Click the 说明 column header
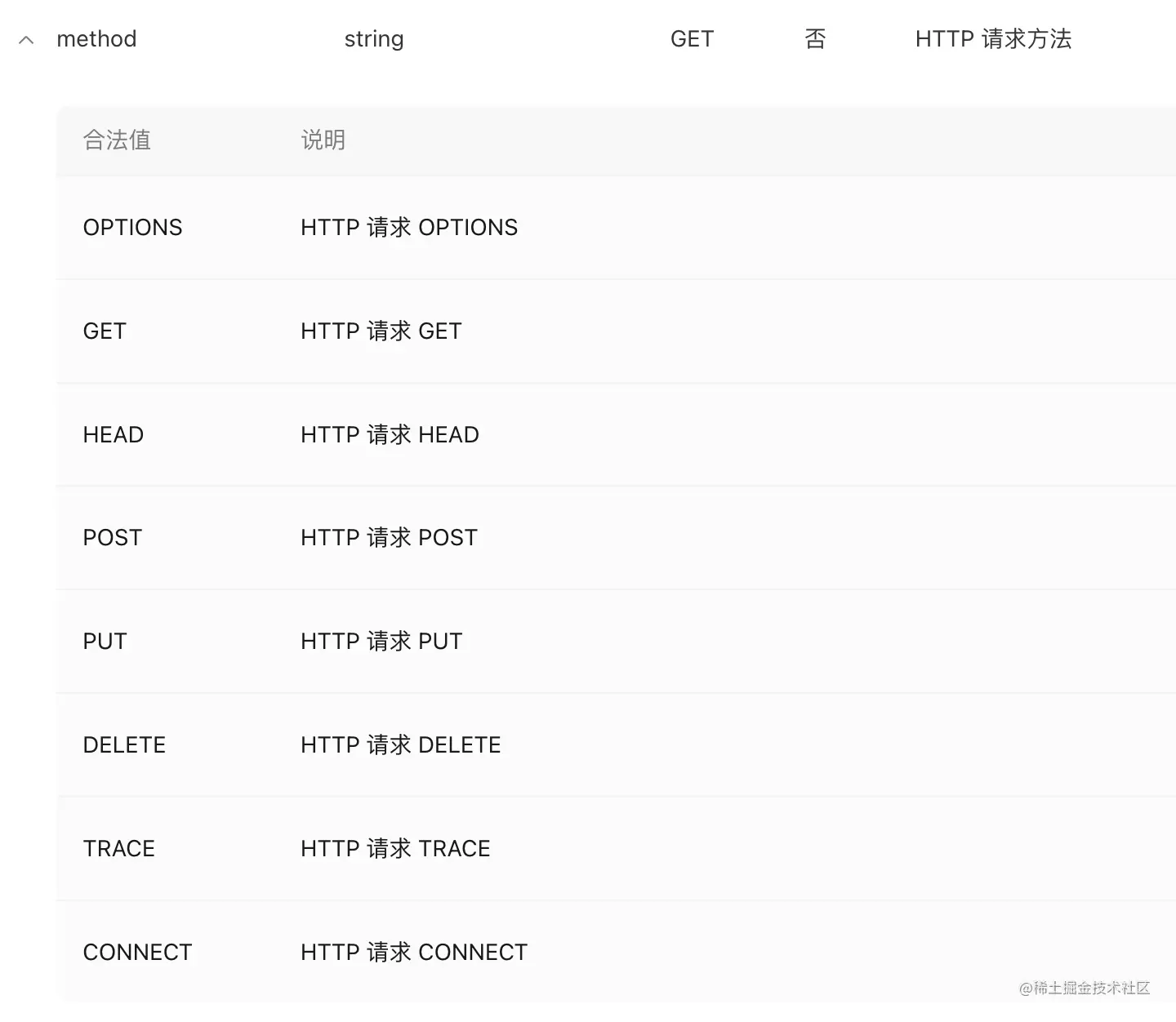Screen dimensions: 1176x1022 click(x=323, y=140)
